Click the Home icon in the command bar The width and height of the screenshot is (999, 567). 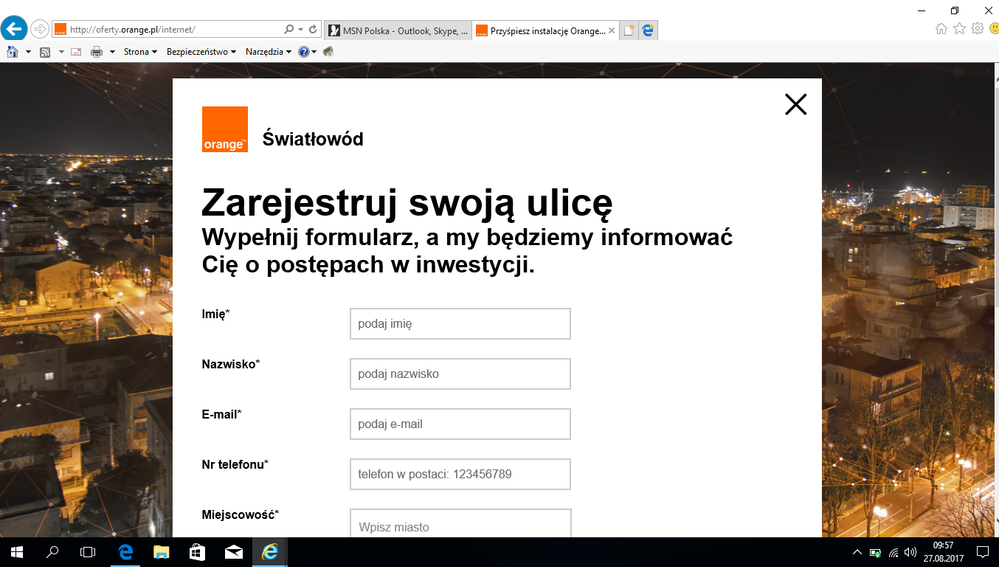12,52
